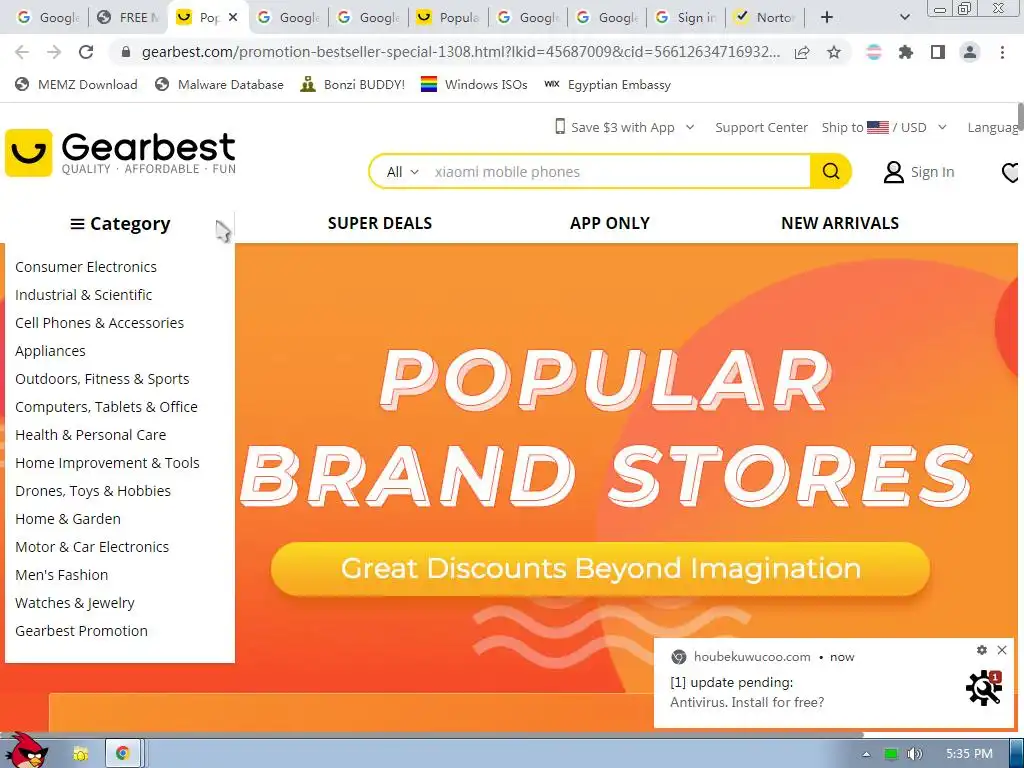The width and height of the screenshot is (1024, 768).
Task: Switch to the Sign in tab
Action: point(687,18)
